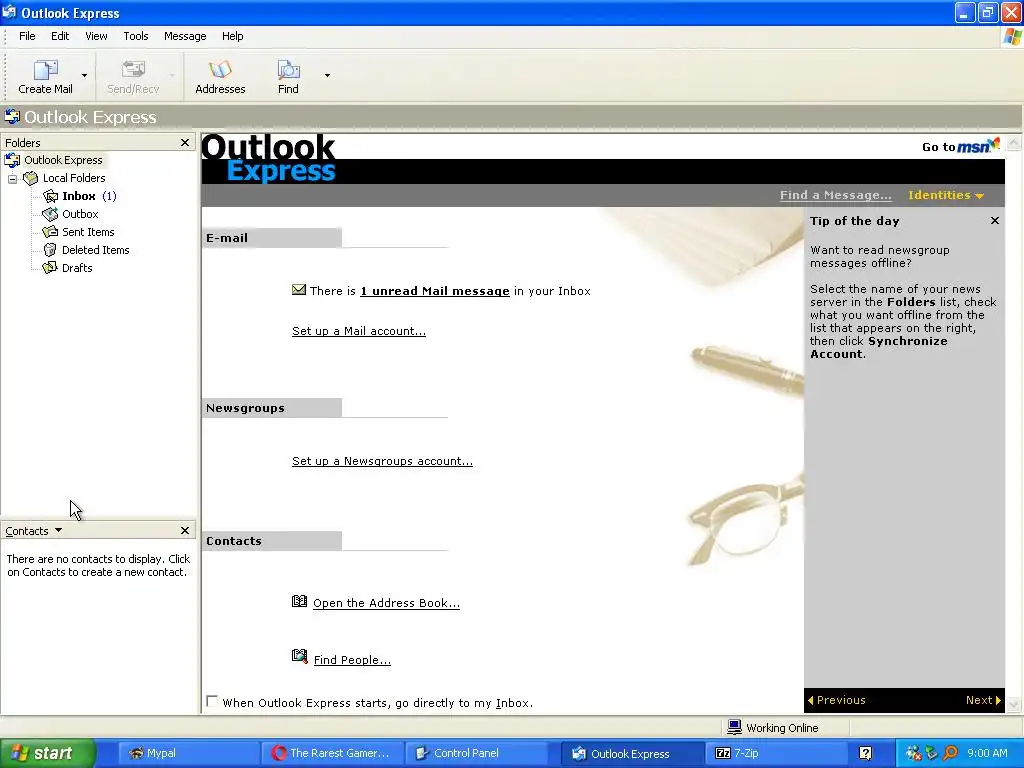Image resolution: width=1024 pixels, height=768 pixels.
Task: Open the Find dropdown arrow
Action: [x=327, y=76]
